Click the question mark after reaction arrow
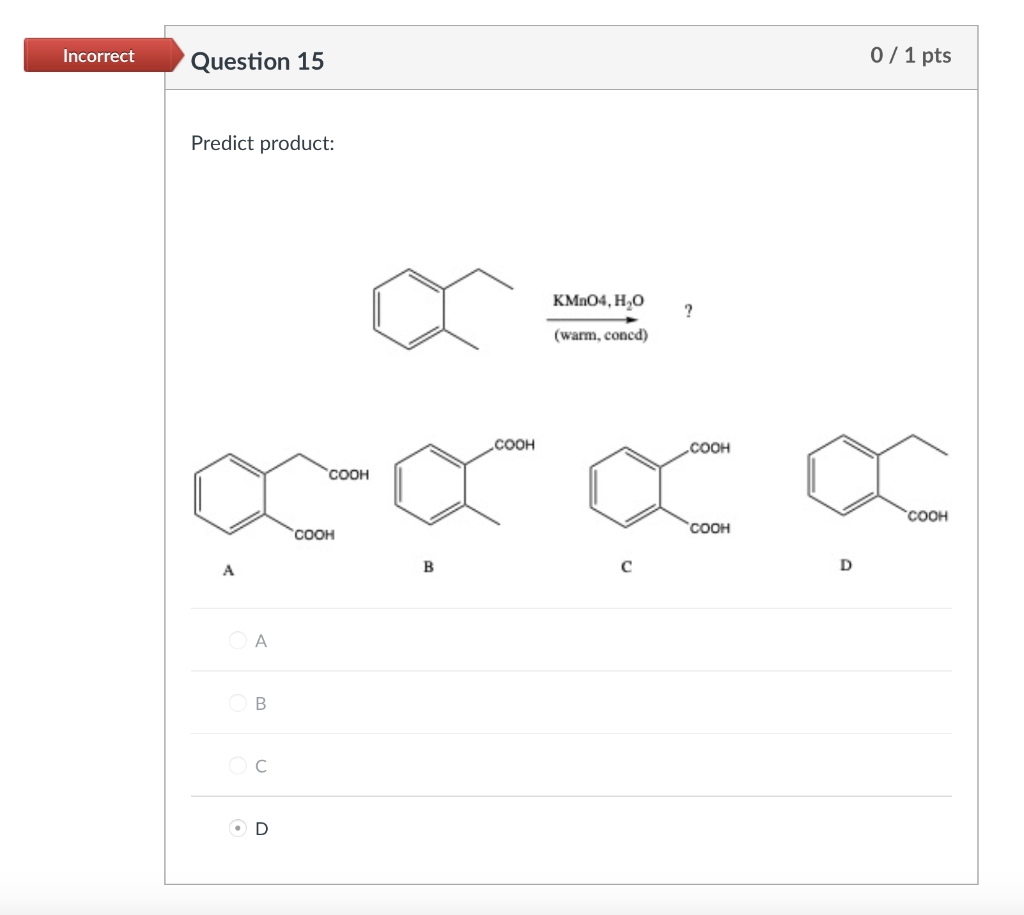Image resolution: width=1024 pixels, height=915 pixels. click(x=688, y=310)
